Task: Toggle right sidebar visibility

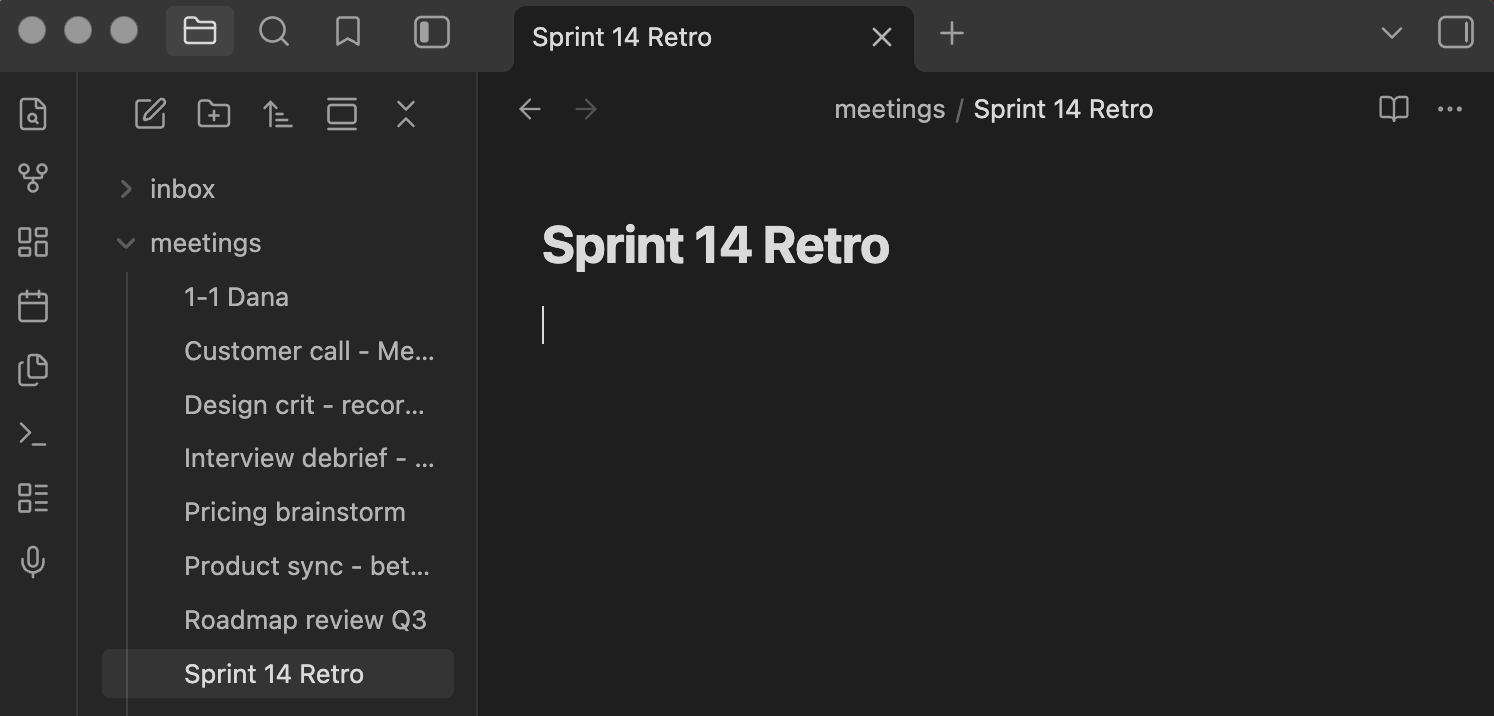Action: (x=1455, y=32)
